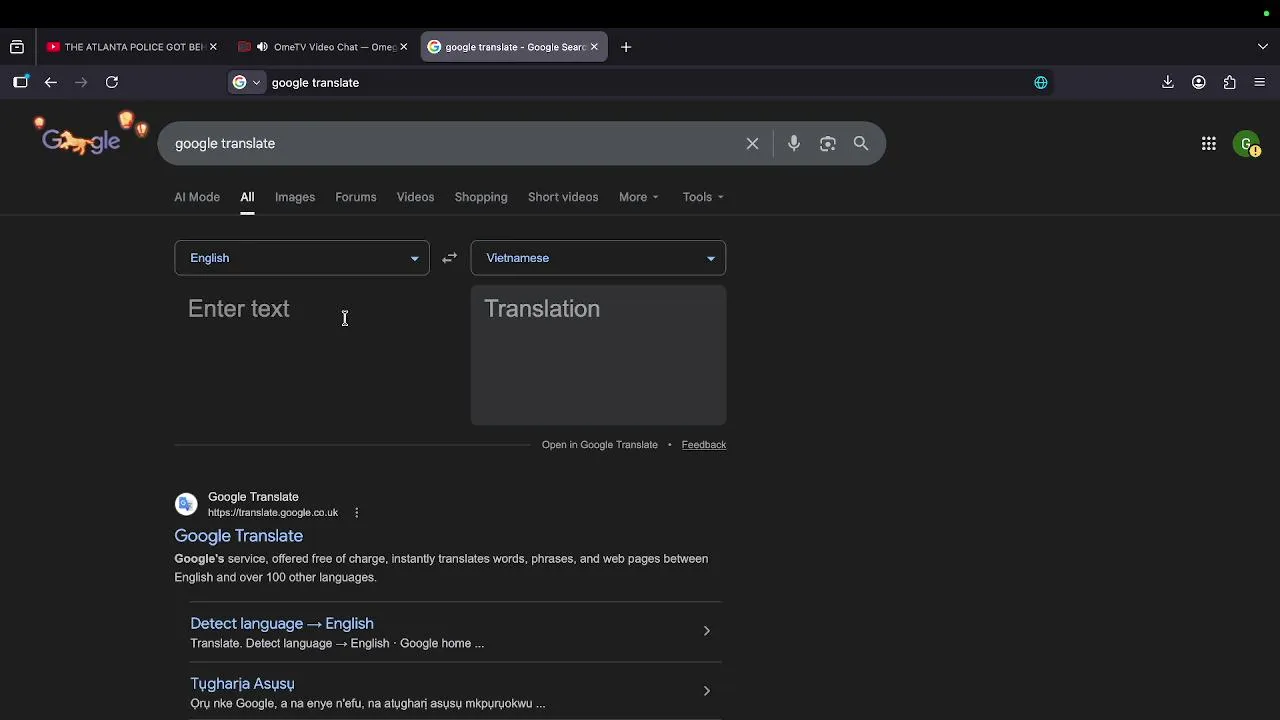The image size is (1280, 720).
Task: Open the result options three-dot menu
Action: tap(356, 513)
